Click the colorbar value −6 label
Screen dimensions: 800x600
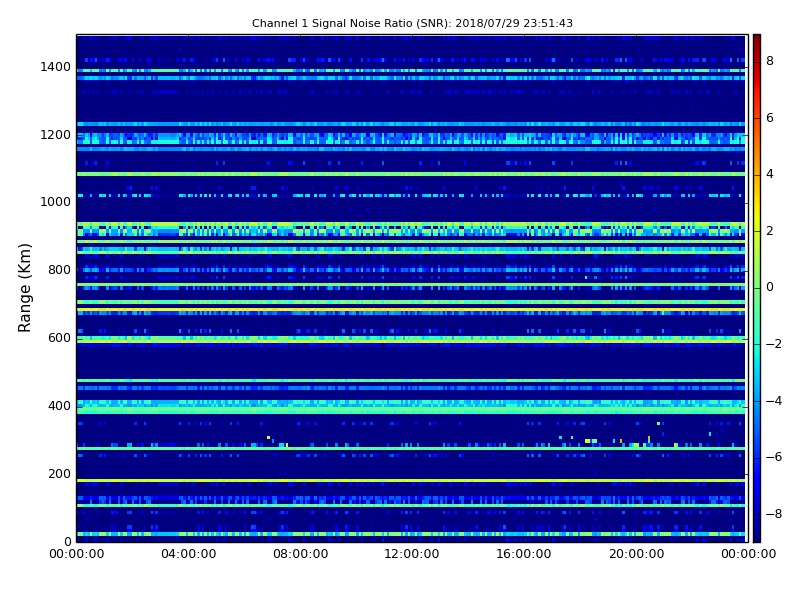tap(774, 457)
